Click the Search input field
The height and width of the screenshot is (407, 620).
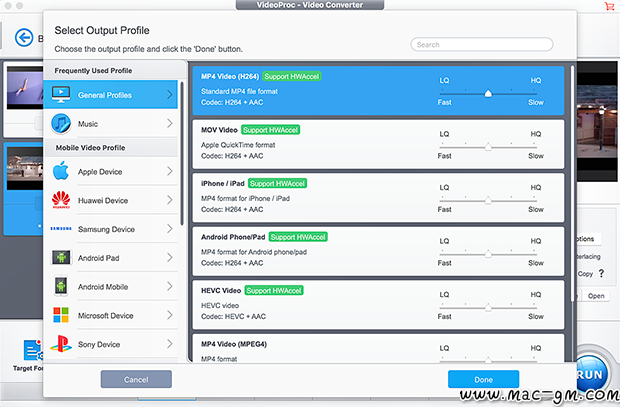482,44
